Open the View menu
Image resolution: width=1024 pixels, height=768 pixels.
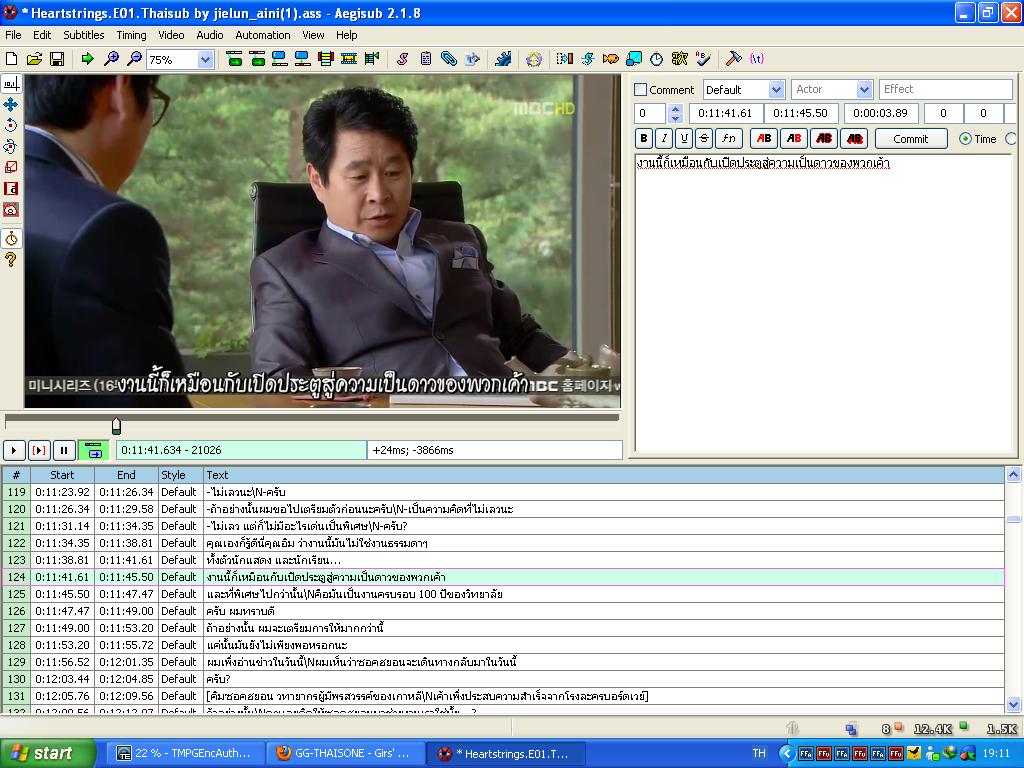(x=313, y=35)
